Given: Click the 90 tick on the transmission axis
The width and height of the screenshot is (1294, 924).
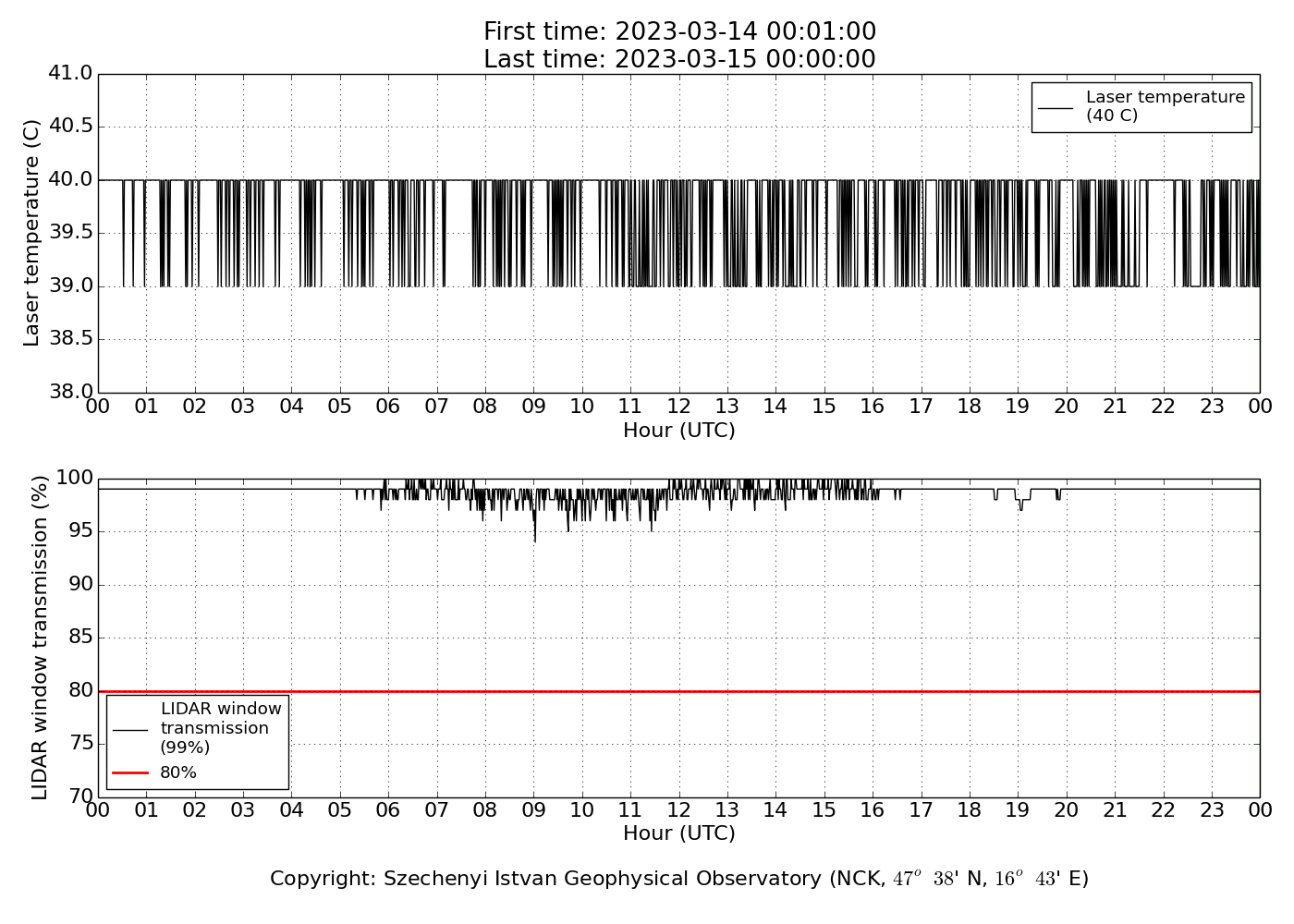Looking at the screenshot, I should click(81, 584).
